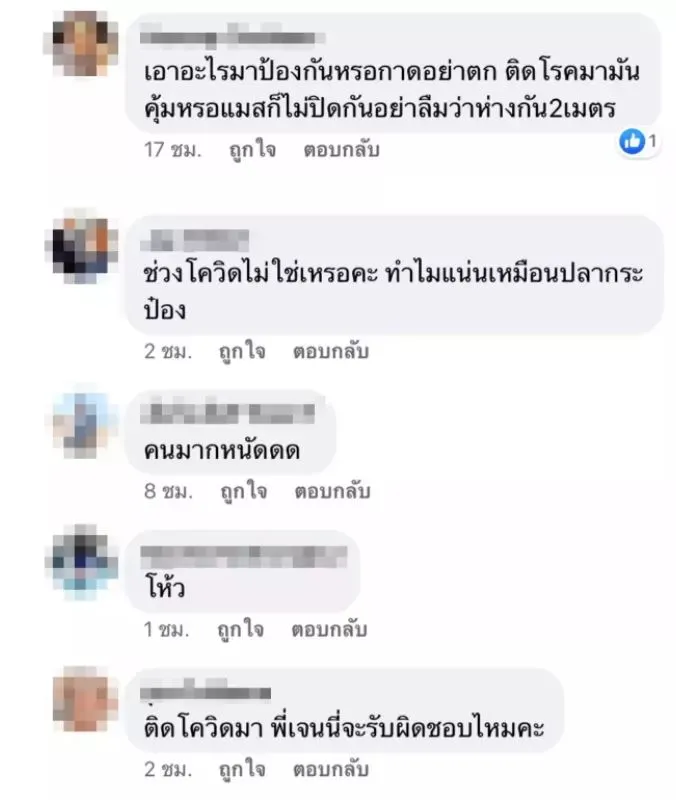Reply to the โห้ว comment
Screen dimensions: 676x805
click(329, 629)
